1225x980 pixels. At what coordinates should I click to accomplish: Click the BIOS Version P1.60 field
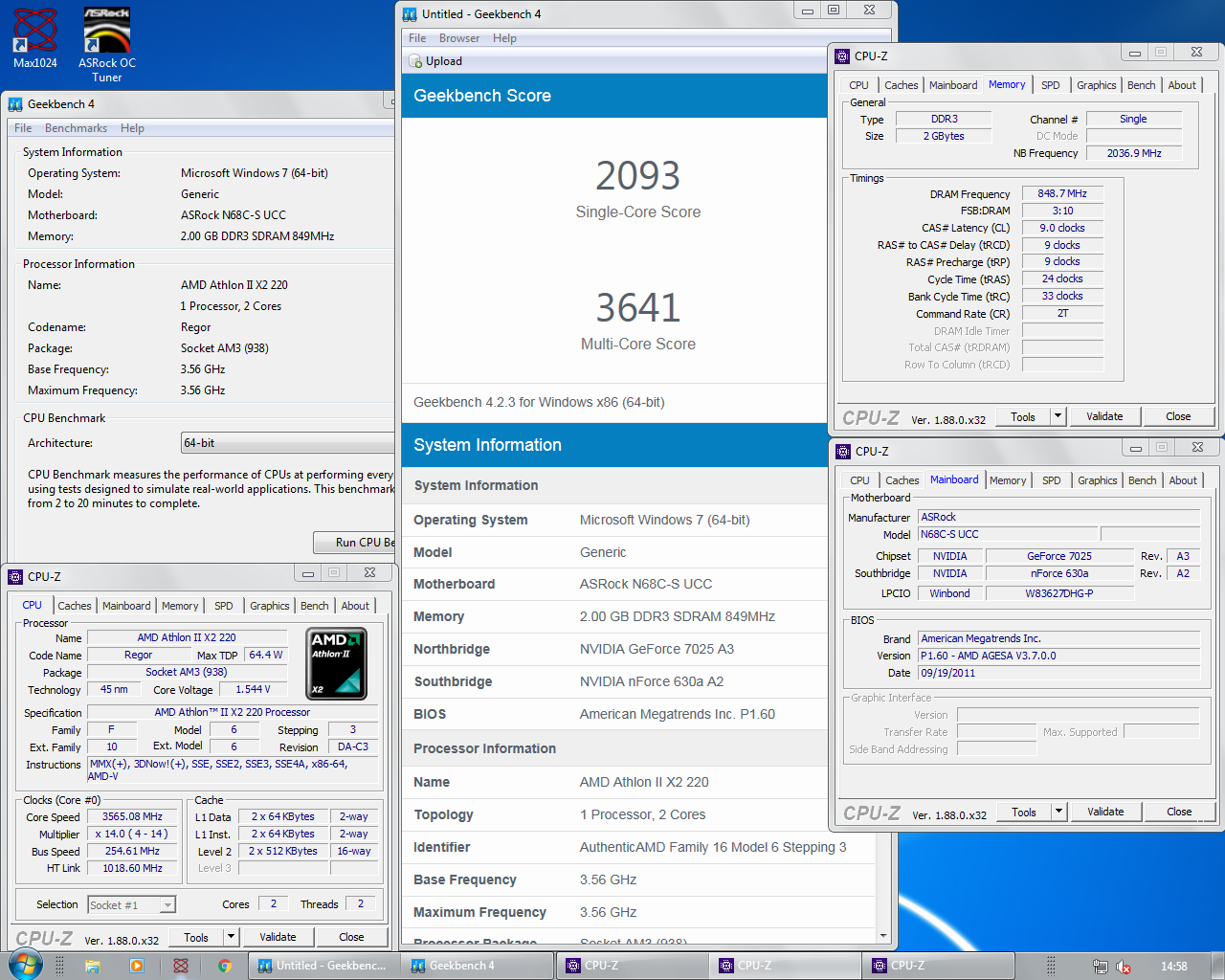pyautogui.click(x=1058, y=656)
